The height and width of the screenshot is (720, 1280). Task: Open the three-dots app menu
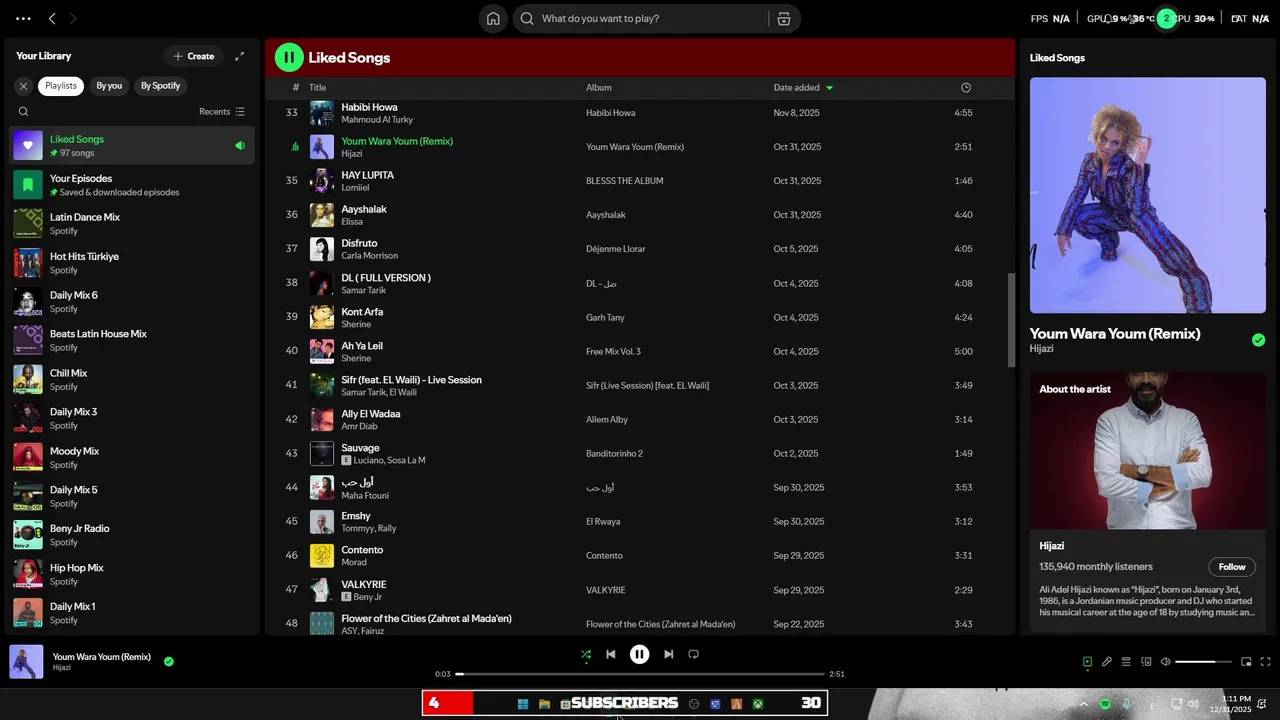[x=23, y=18]
